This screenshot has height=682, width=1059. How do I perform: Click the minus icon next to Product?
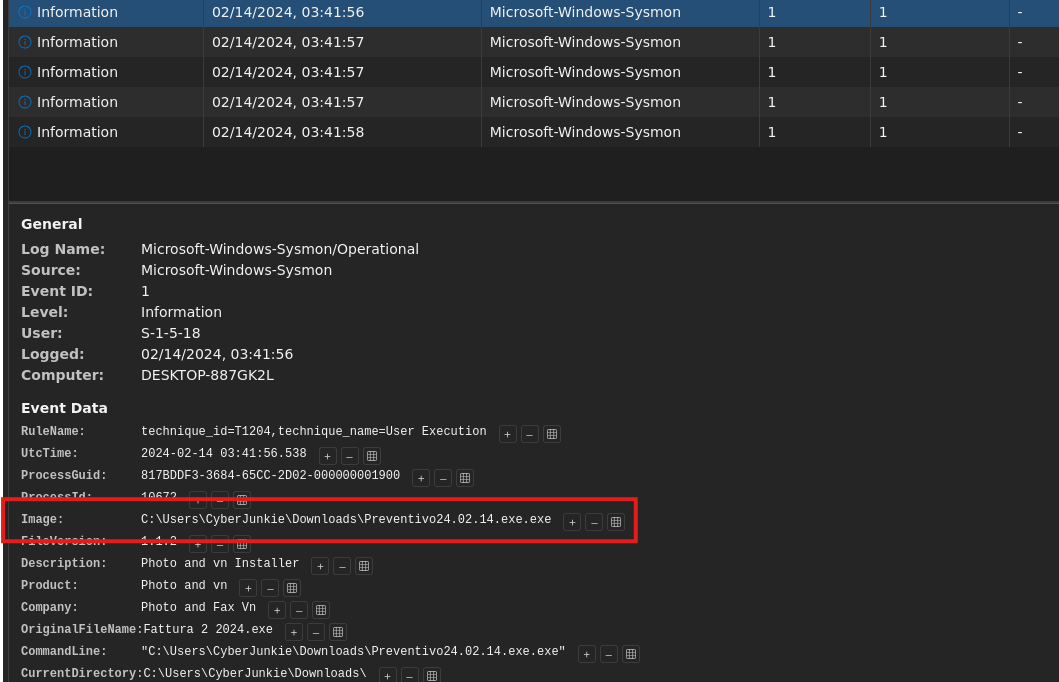pyautogui.click(x=270, y=588)
